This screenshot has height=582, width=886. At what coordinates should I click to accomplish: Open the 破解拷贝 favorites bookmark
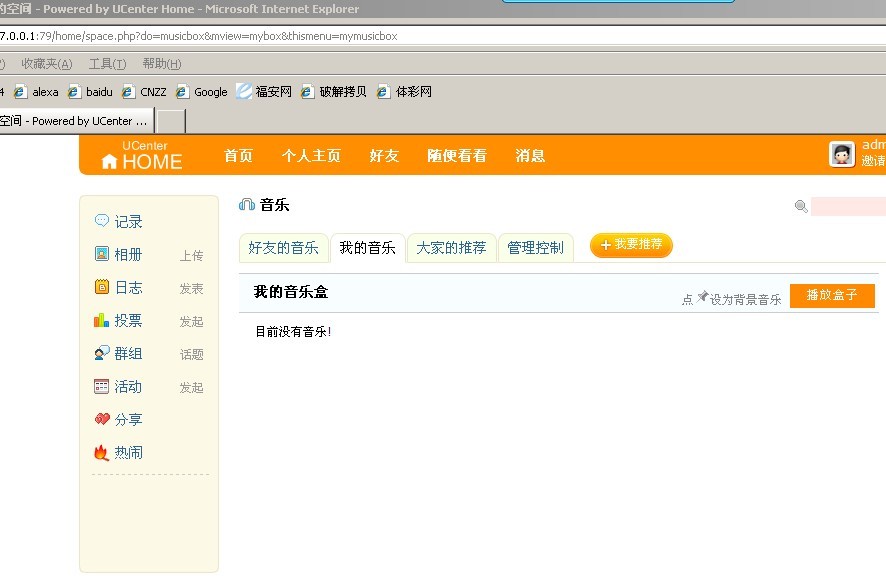(334, 92)
